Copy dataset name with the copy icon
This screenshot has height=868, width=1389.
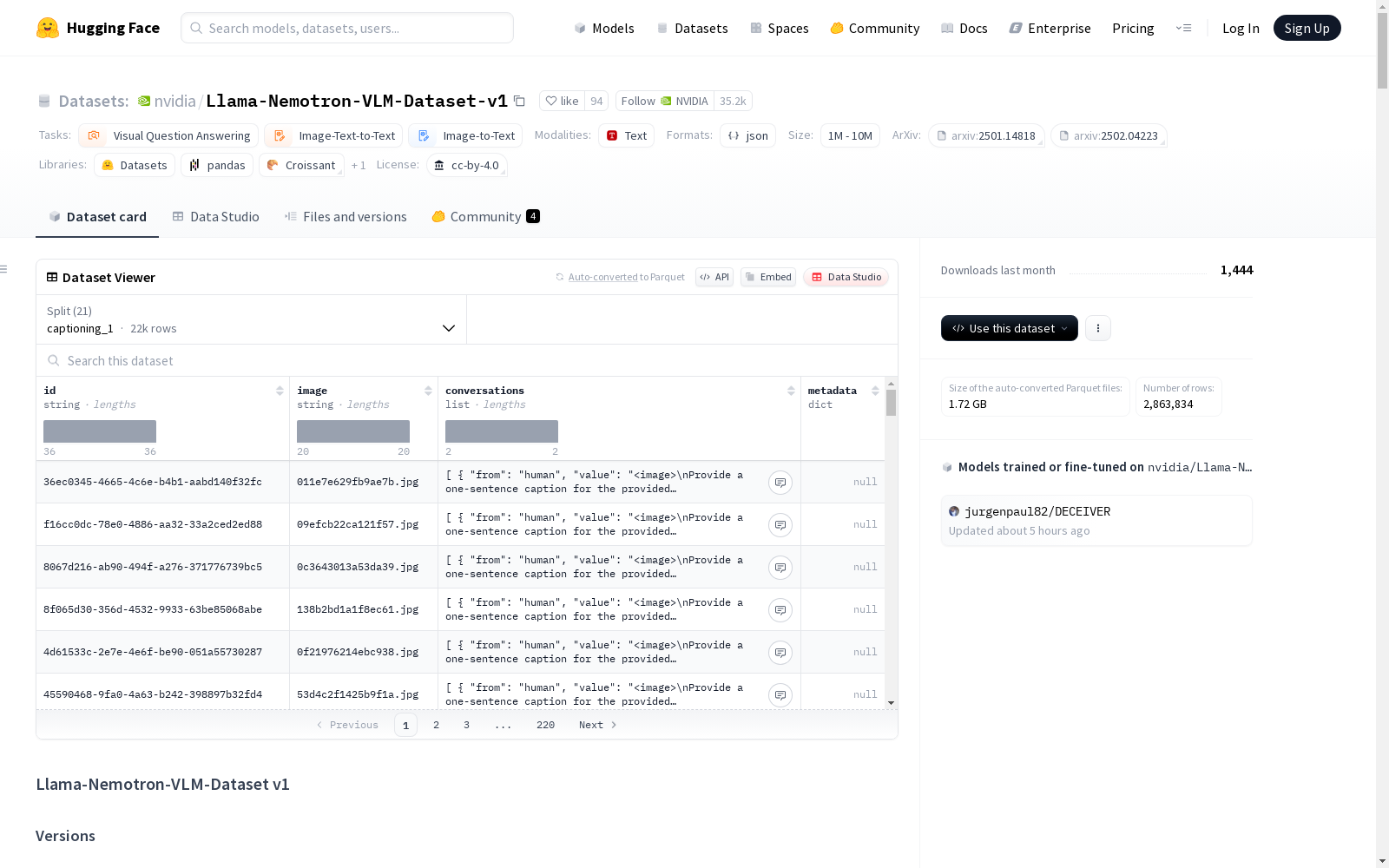pos(519,101)
